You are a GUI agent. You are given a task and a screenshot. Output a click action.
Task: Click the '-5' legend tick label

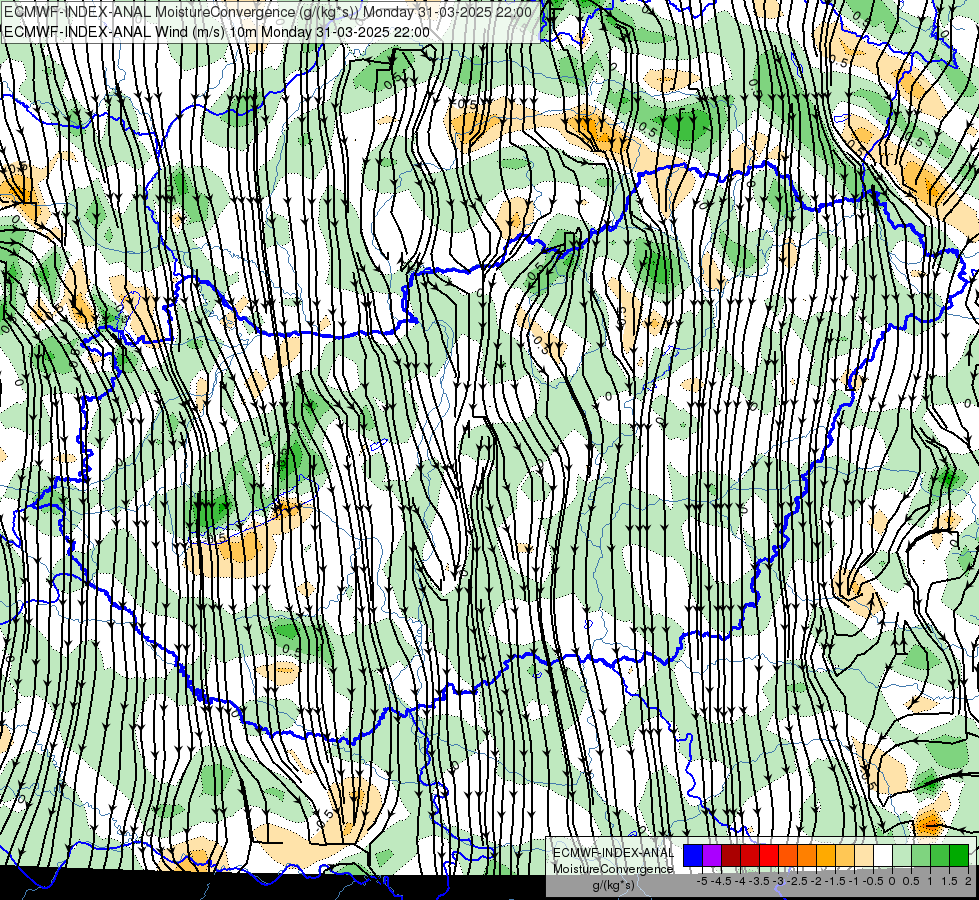coord(702,881)
